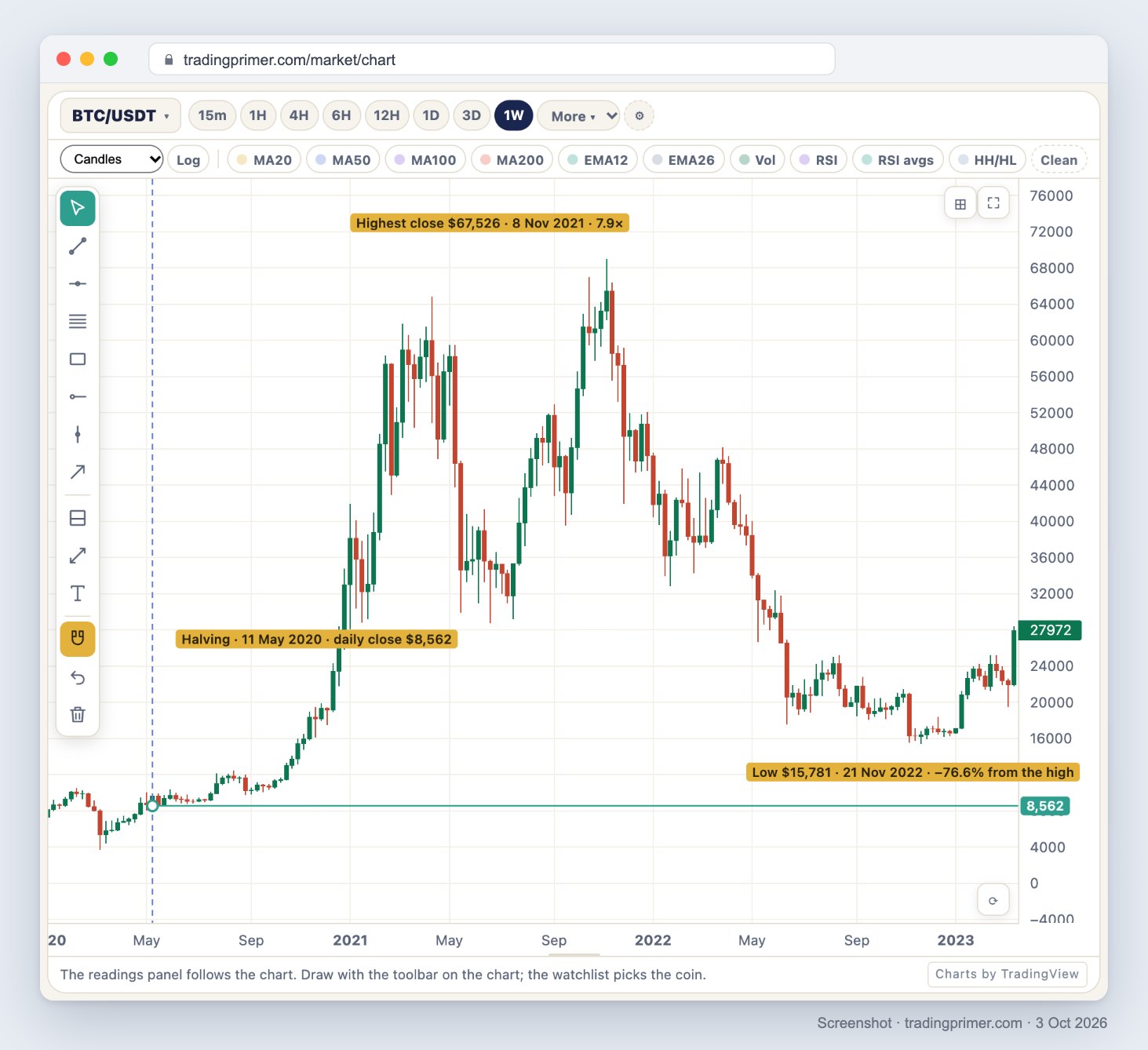Click the 40000 price axis label
Image resolution: width=1148 pixels, height=1050 pixels.
pyautogui.click(x=1051, y=521)
